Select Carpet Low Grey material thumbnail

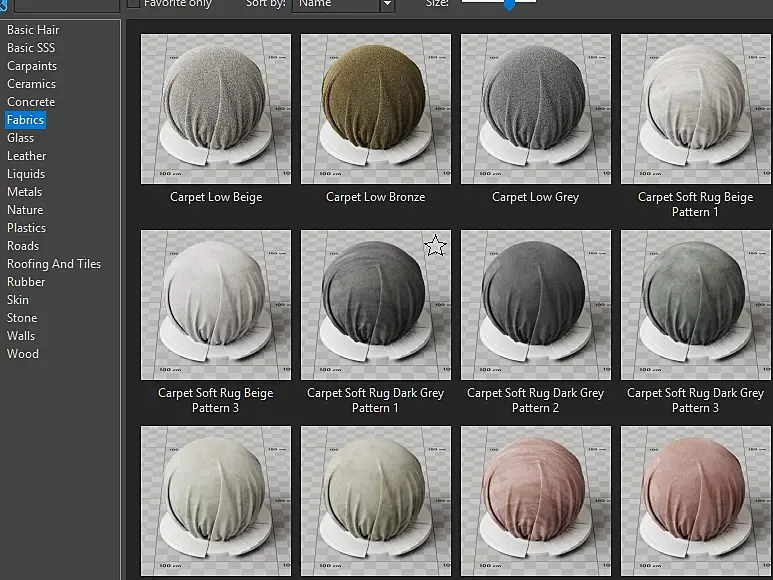point(536,109)
